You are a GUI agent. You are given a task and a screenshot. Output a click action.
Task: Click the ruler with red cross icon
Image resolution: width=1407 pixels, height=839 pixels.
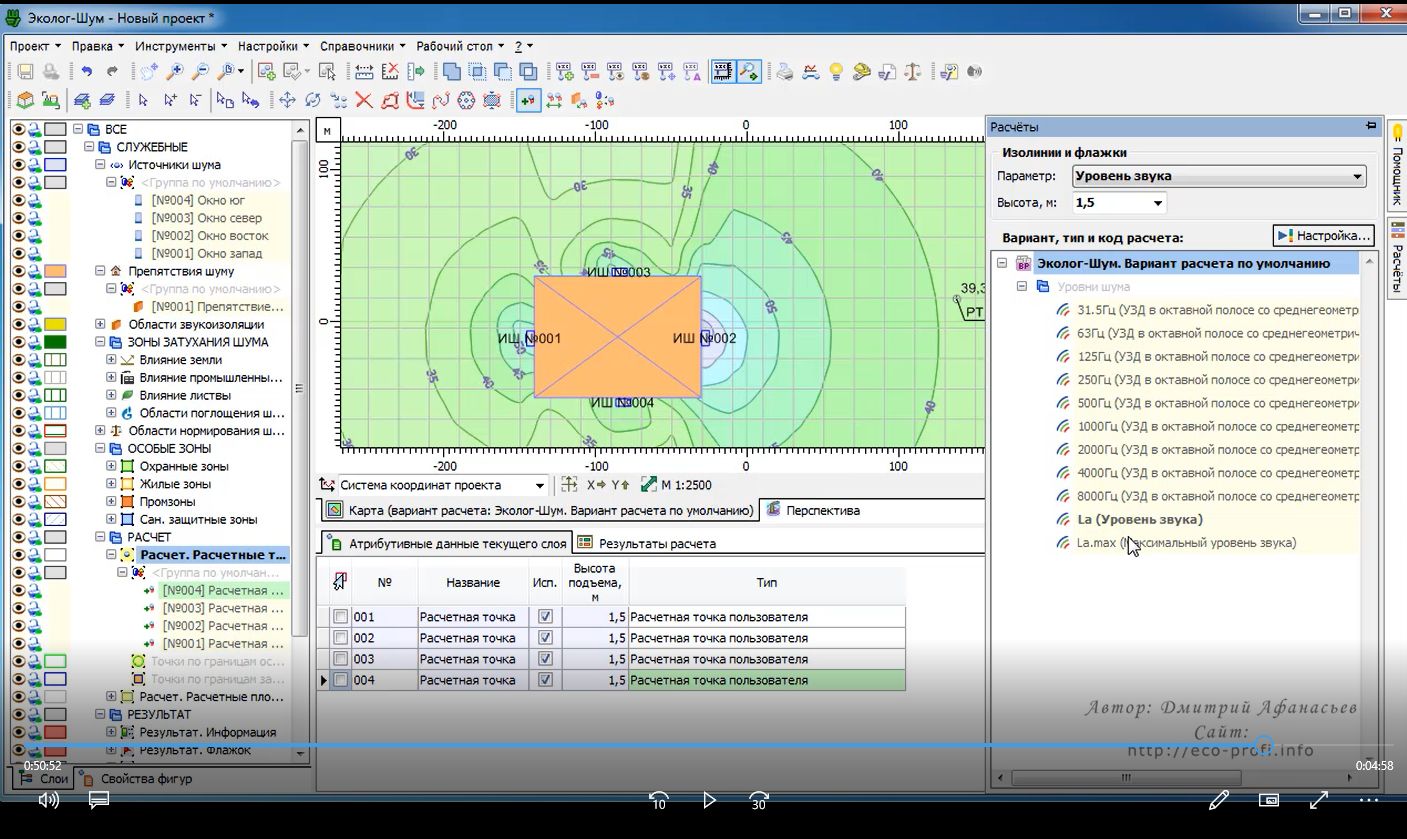(390, 72)
